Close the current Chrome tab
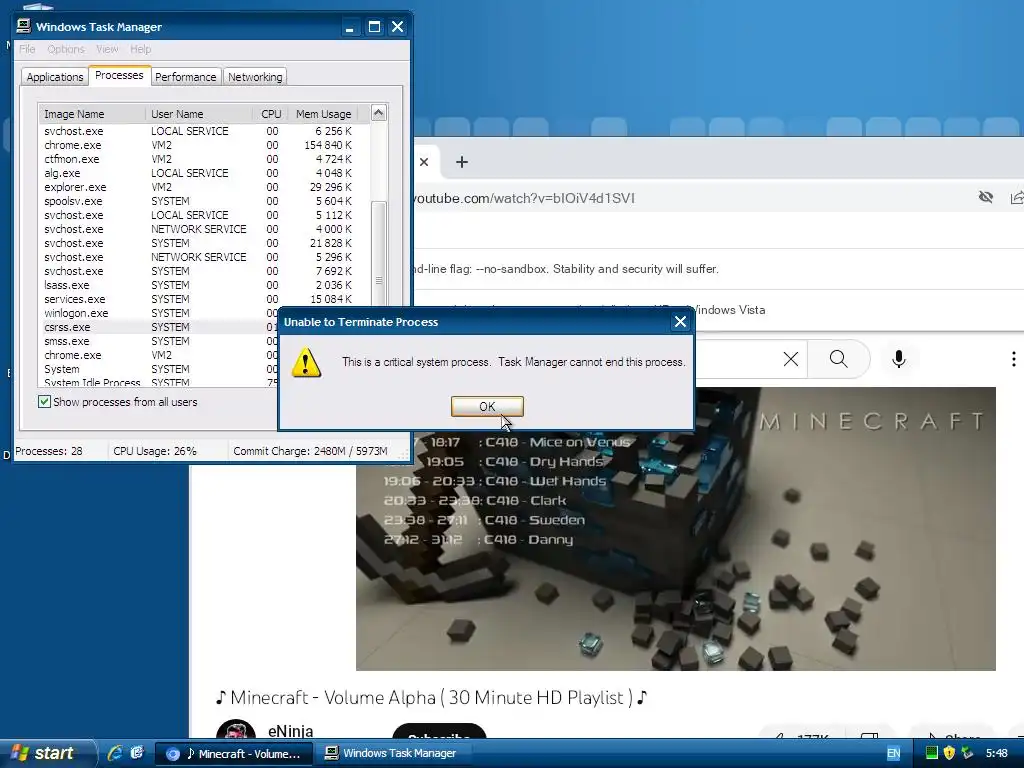 click(424, 162)
